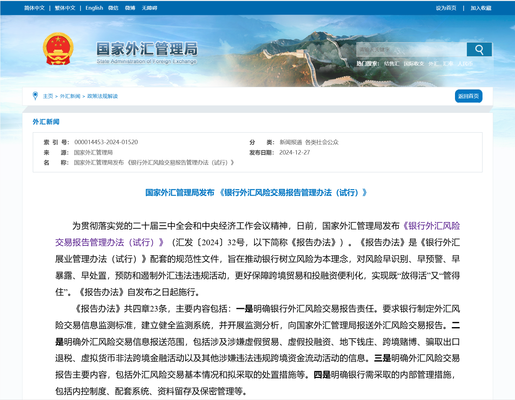Go to 主页 in breadcrumb
The image size is (515, 400).
click(48, 96)
